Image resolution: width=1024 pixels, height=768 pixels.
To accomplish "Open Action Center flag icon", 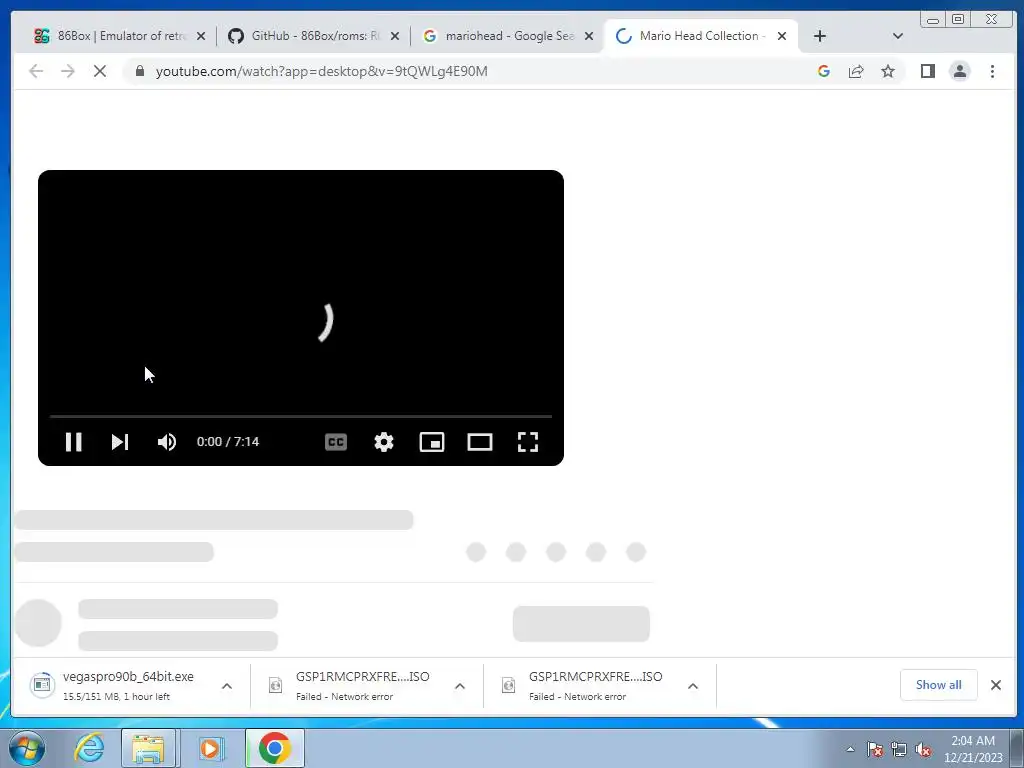I will tap(875, 749).
